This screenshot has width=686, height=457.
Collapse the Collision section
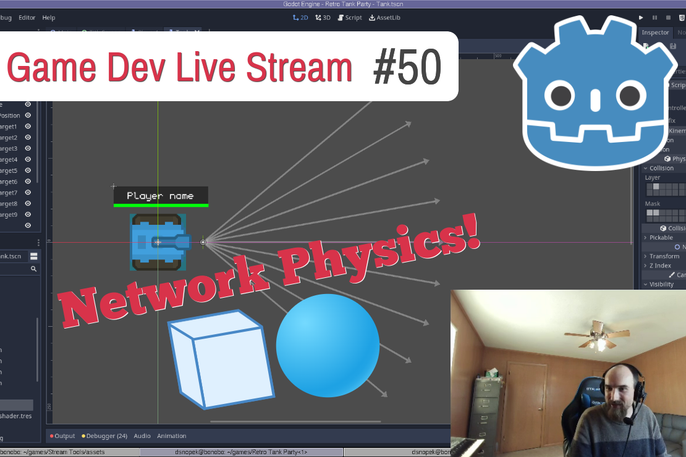(x=660, y=168)
